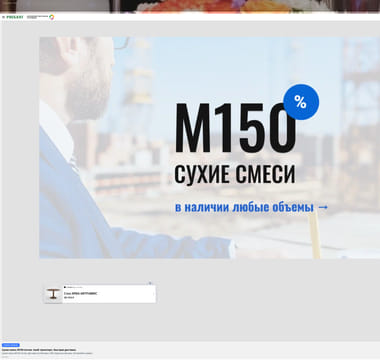Click the blue button at page bottom left
Image resolution: width=380 pixels, height=360 pixels.
pos(11,345)
